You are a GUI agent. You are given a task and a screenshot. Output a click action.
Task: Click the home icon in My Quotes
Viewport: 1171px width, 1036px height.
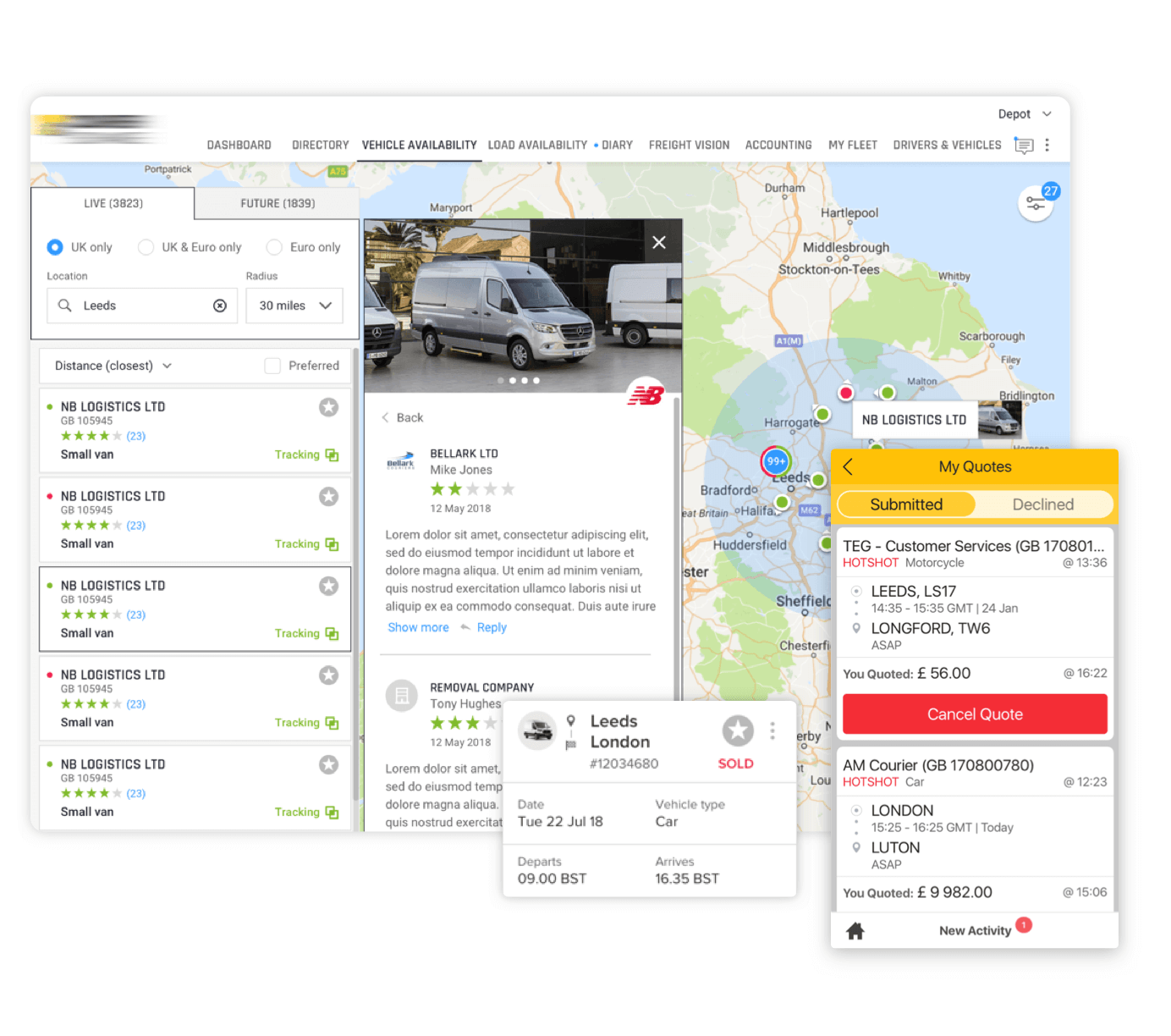(855, 931)
